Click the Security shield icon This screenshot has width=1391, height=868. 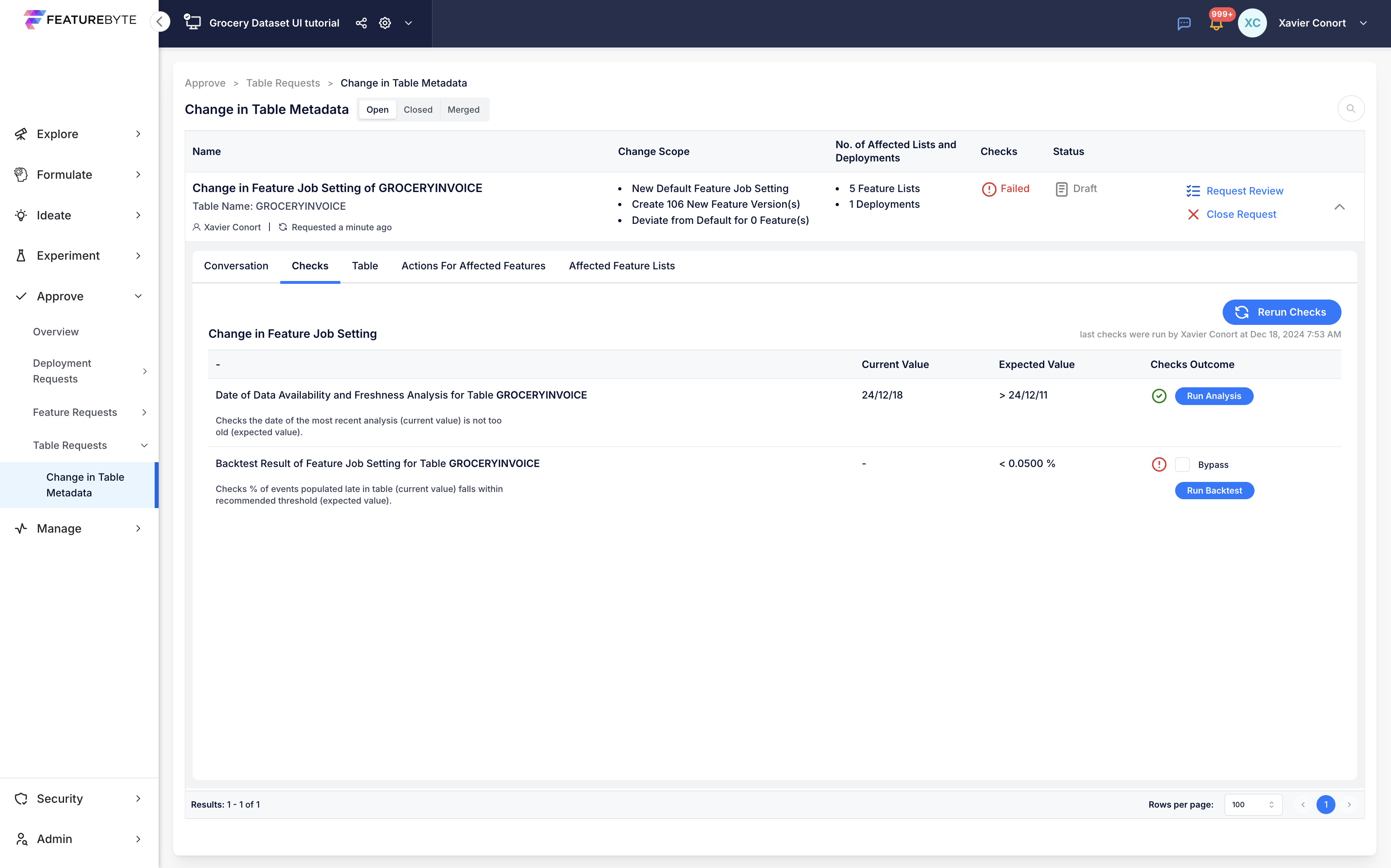(x=21, y=798)
